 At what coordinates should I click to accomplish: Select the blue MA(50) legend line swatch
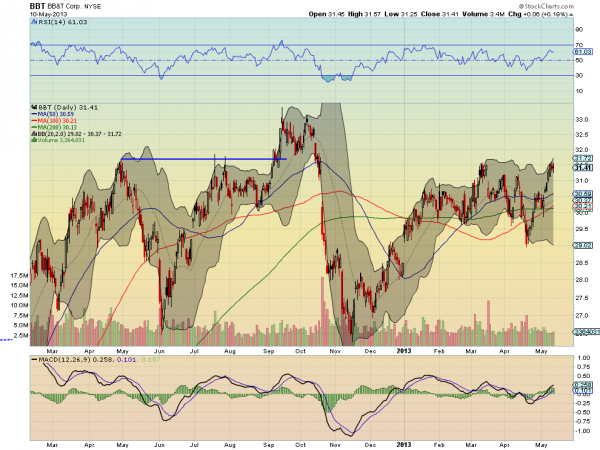(34, 114)
